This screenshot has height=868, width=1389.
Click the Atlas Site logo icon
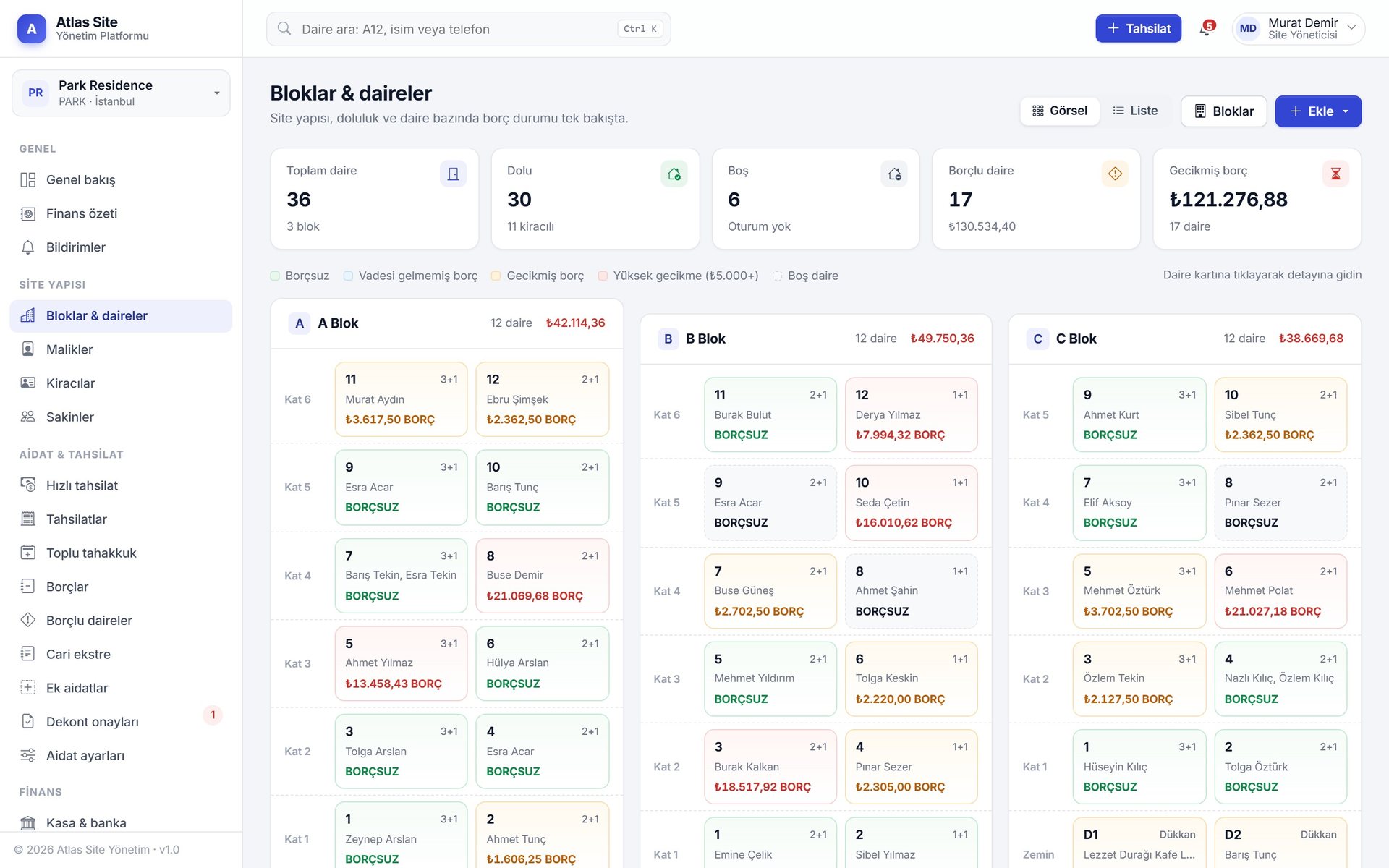coord(31,29)
